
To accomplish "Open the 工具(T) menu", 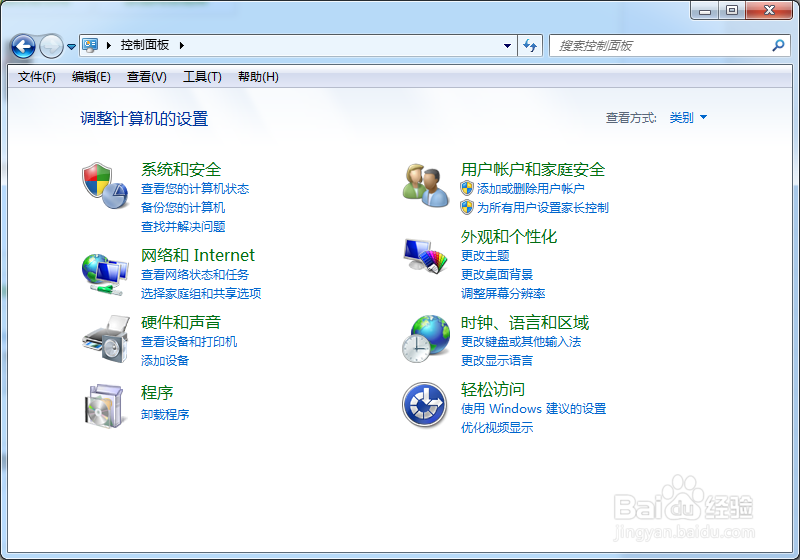I will (202, 77).
